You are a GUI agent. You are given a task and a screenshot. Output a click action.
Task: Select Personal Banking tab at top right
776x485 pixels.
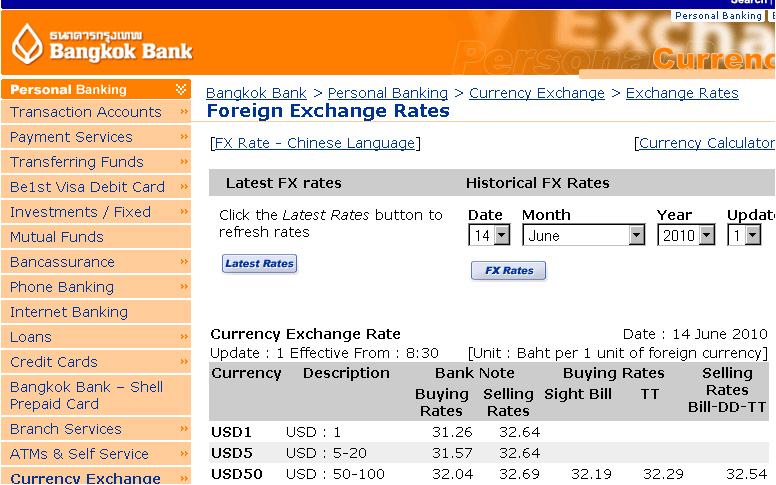click(x=718, y=15)
